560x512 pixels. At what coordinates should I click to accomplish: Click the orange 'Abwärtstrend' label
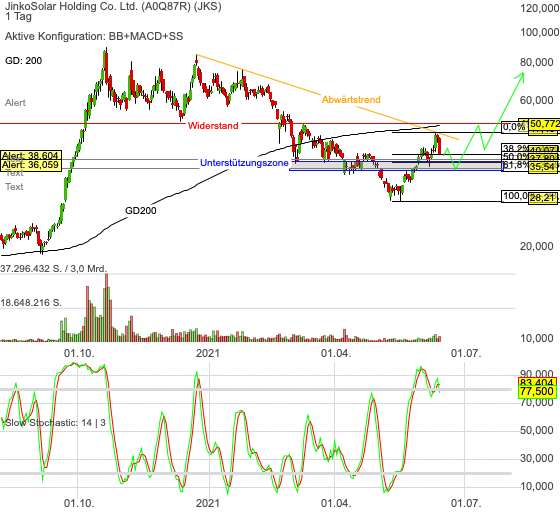[351, 99]
